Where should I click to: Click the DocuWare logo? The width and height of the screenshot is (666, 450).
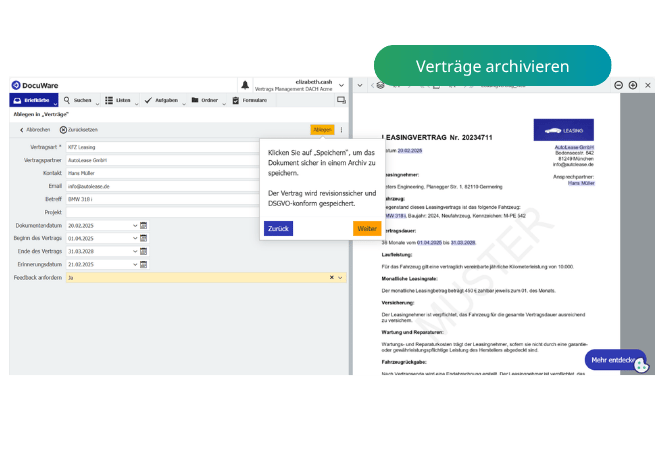click(x=35, y=85)
